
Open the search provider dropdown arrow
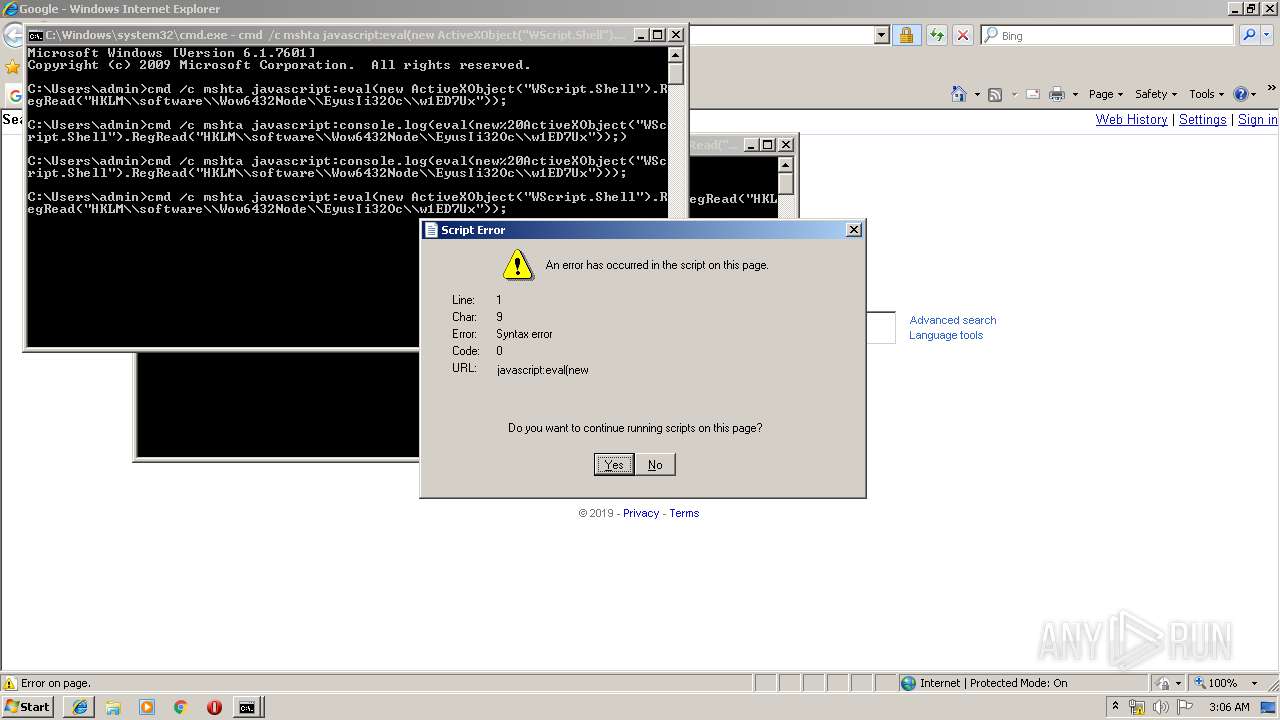(1266, 35)
